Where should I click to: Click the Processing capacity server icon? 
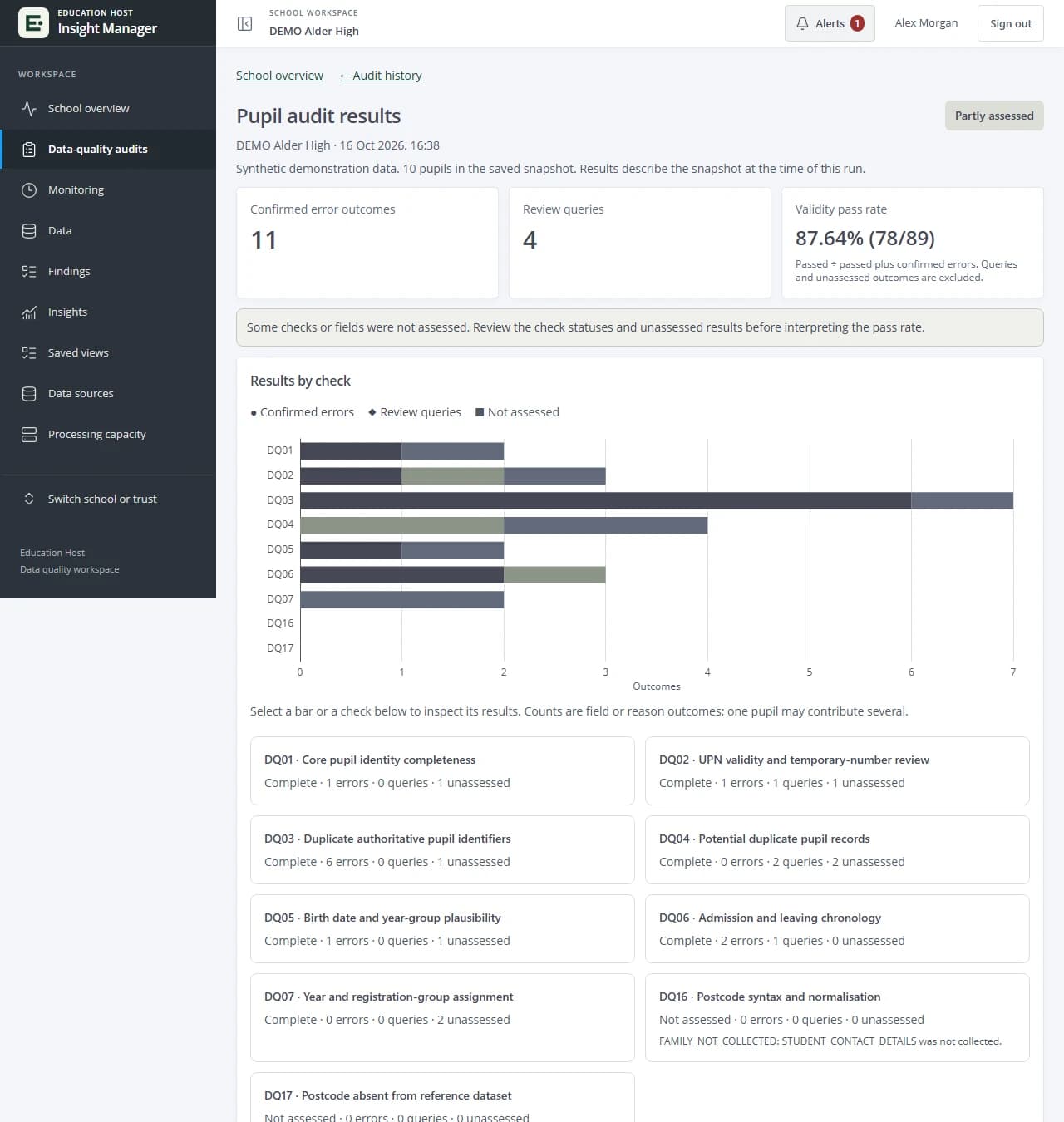pos(29,435)
